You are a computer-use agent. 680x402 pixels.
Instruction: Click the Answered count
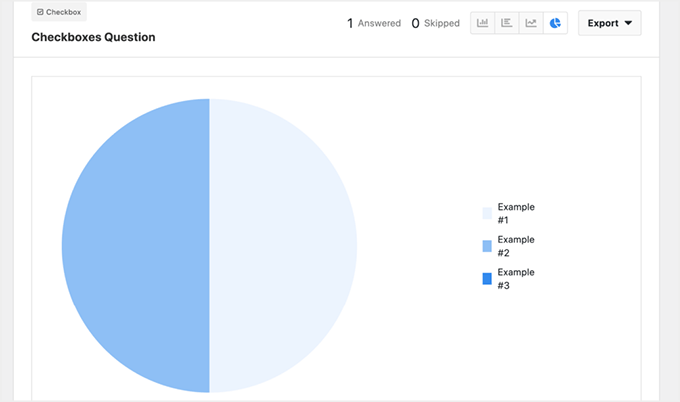(380, 23)
